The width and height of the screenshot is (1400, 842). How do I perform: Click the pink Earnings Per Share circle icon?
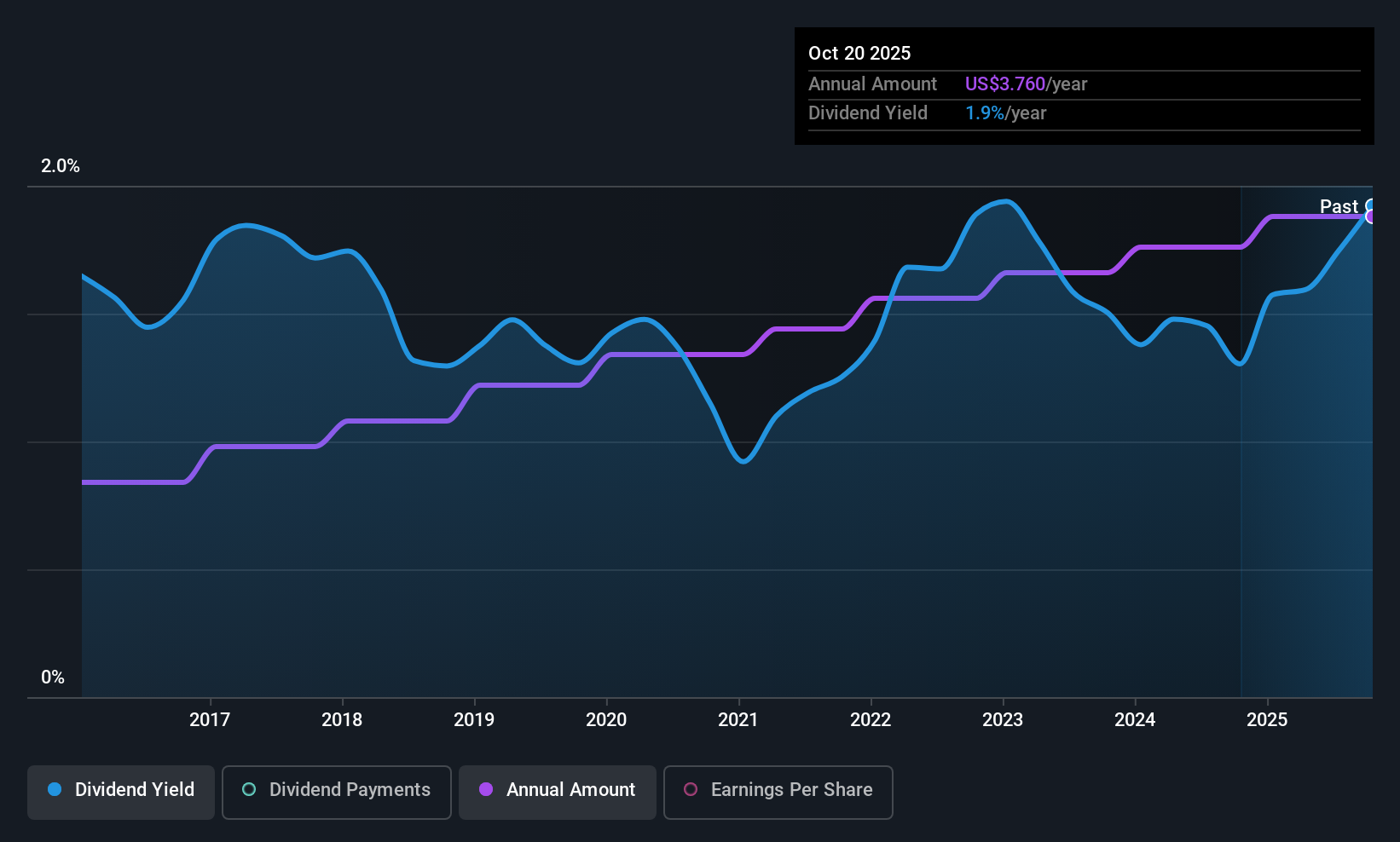tap(691, 791)
